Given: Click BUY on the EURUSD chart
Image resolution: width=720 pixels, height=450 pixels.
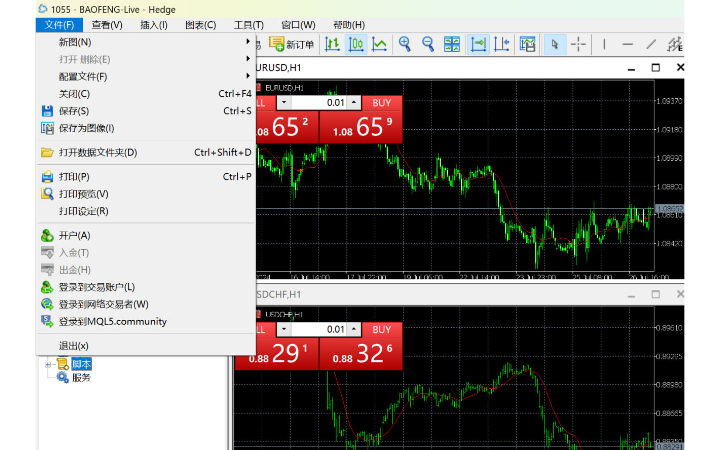Looking at the screenshot, I should click(x=382, y=103).
